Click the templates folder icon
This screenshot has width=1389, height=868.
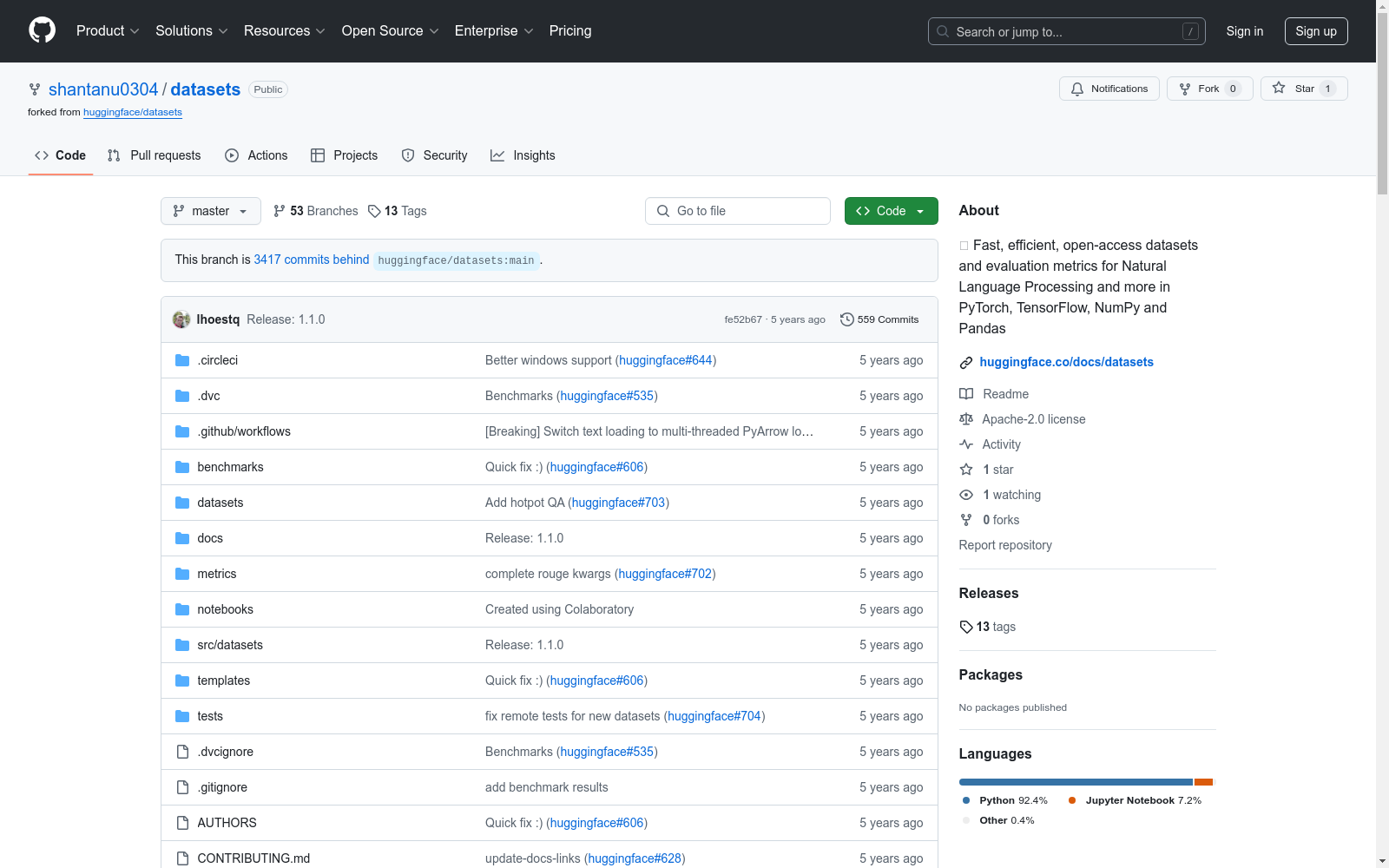point(182,681)
